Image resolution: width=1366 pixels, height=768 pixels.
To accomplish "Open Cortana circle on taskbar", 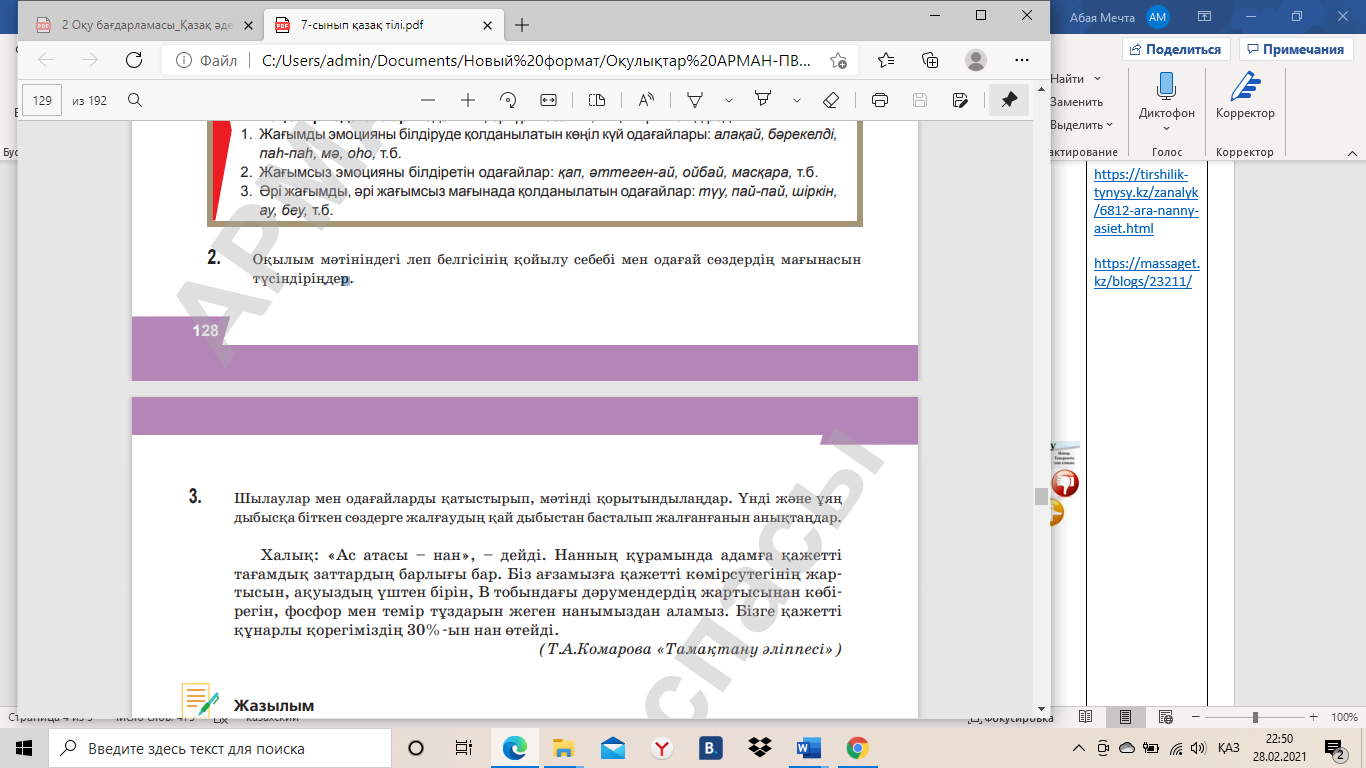I will pyautogui.click(x=416, y=748).
